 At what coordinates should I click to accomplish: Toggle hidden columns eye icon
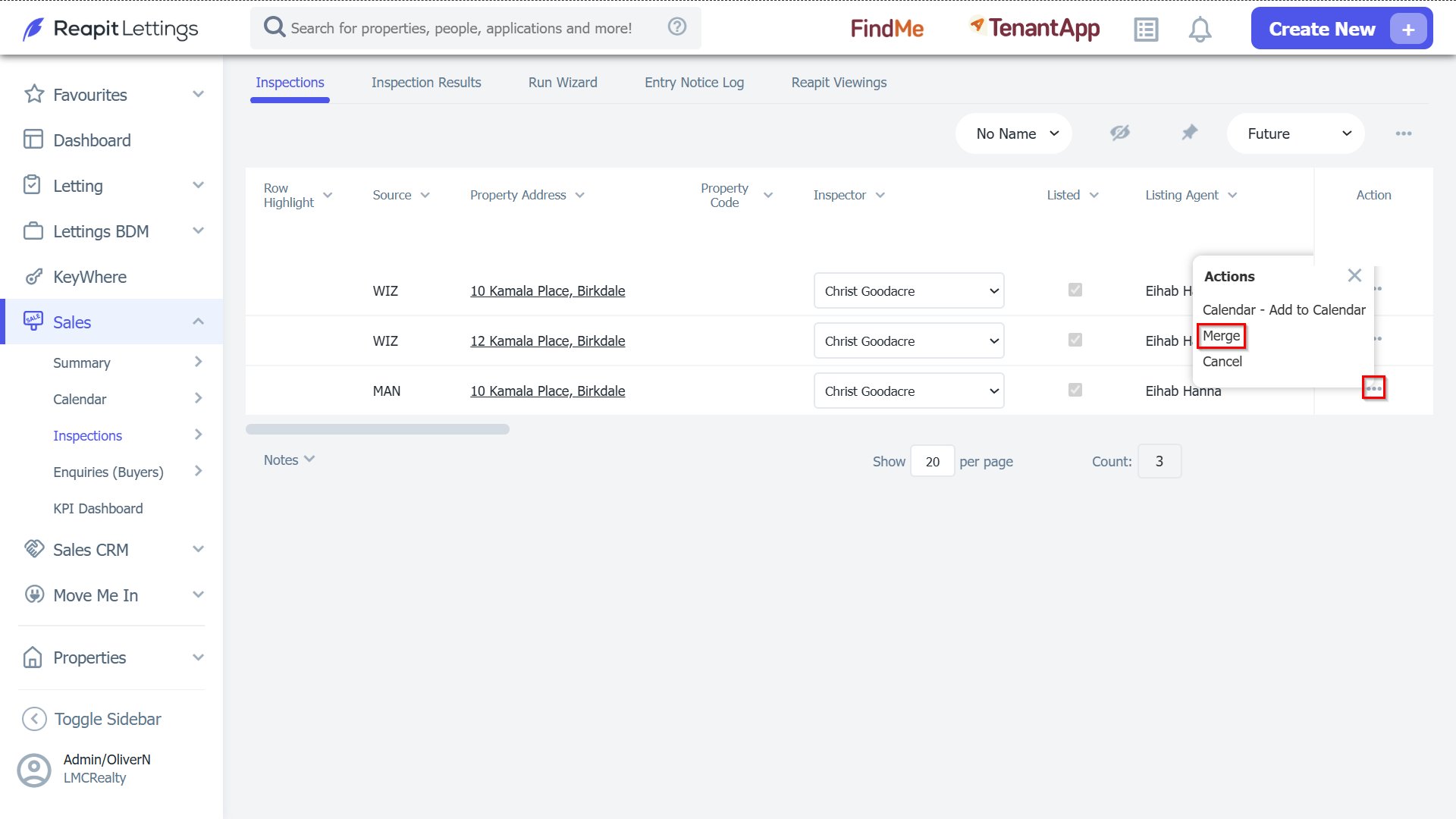(1119, 133)
